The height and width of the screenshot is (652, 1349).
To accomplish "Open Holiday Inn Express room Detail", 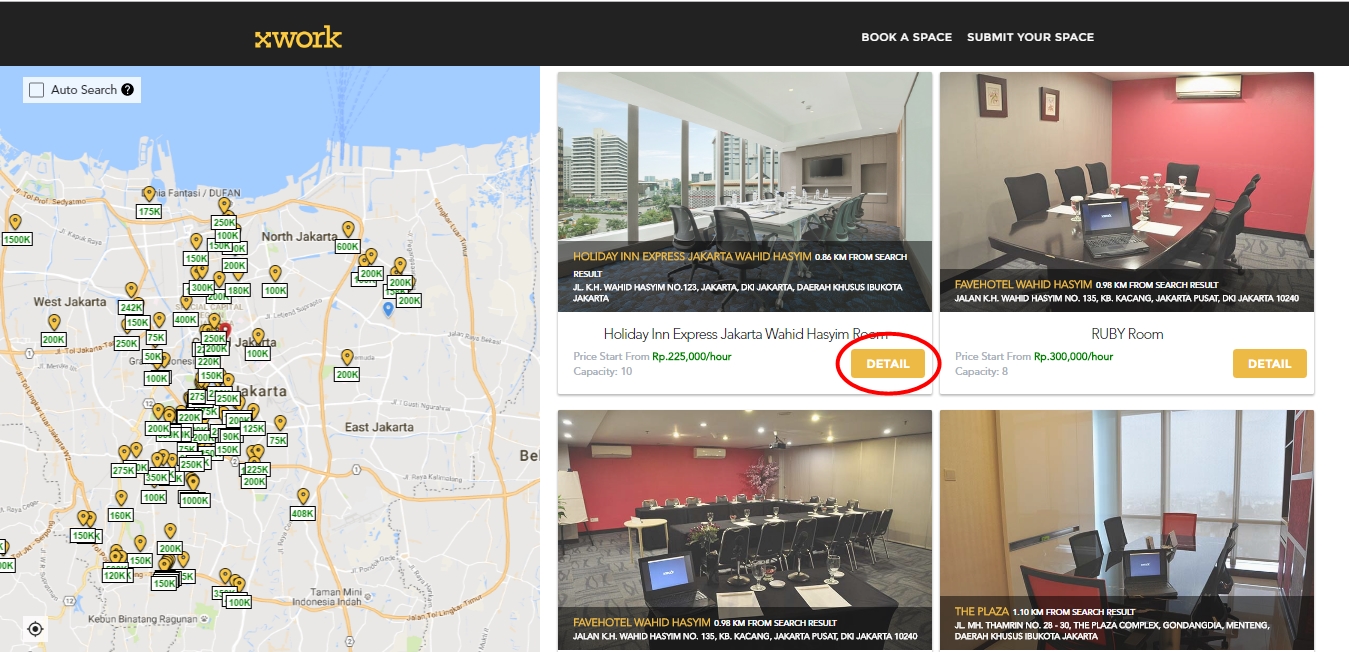I will coord(887,364).
